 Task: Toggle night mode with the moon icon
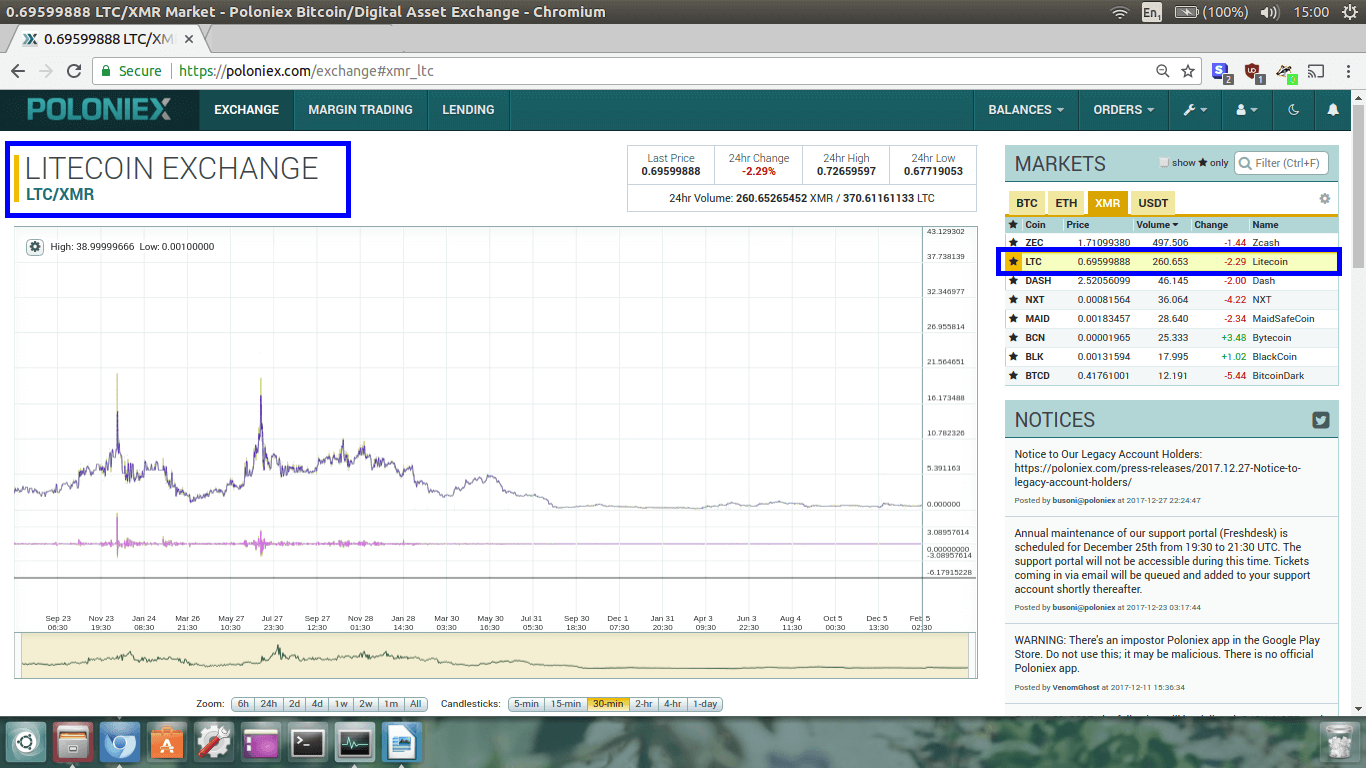(x=1294, y=110)
